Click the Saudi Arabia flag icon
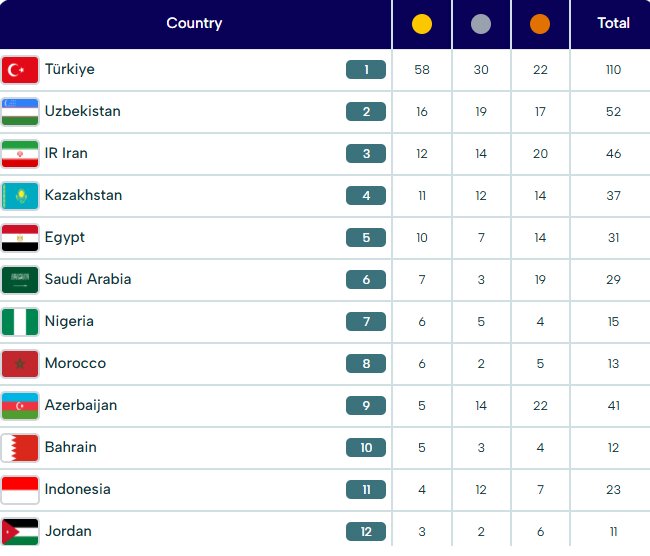The height and width of the screenshot is (556, 650). 20,280
